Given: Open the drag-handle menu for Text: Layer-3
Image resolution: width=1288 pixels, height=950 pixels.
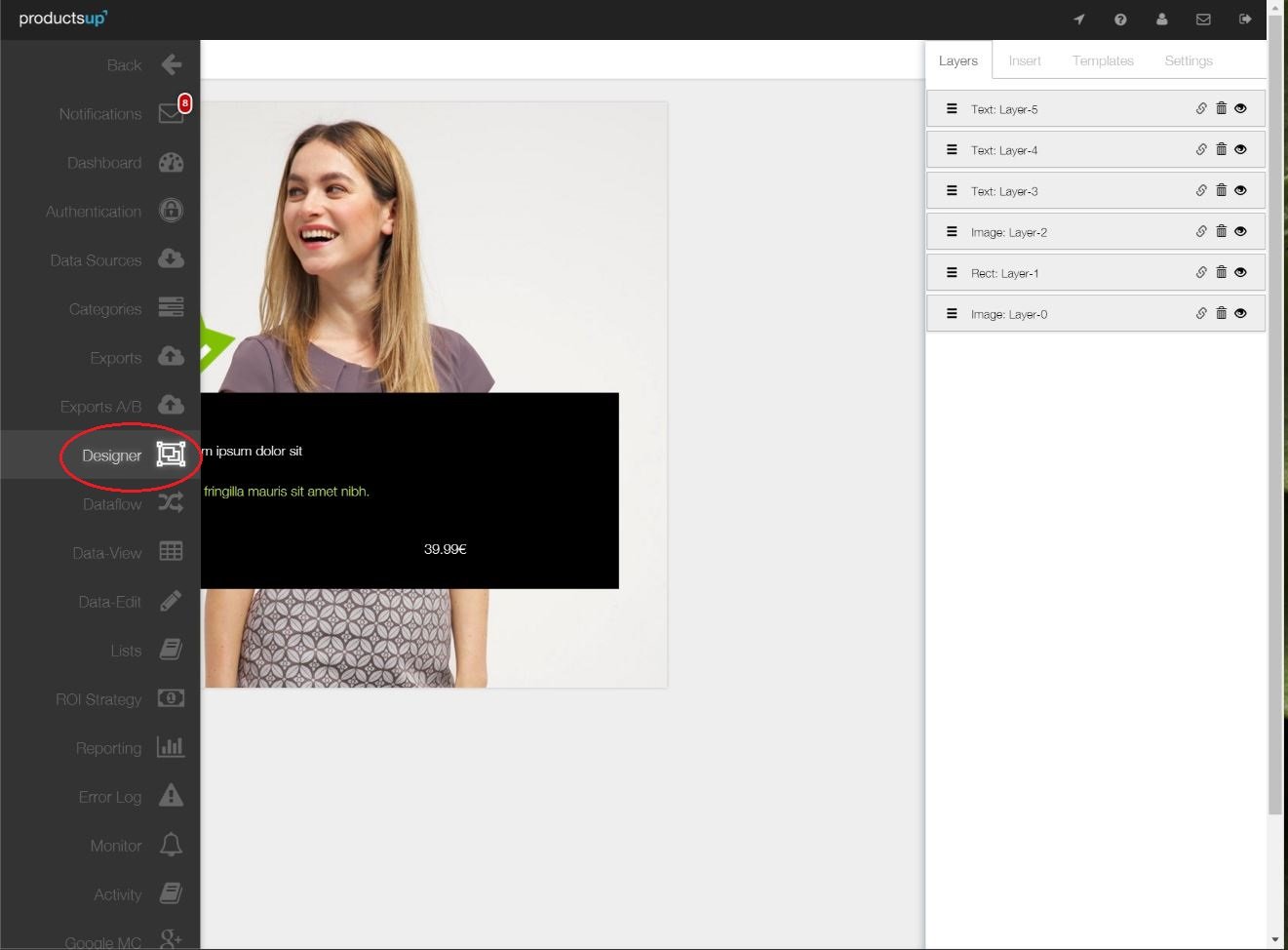Looking at the screenshot, I should point(952,190).
